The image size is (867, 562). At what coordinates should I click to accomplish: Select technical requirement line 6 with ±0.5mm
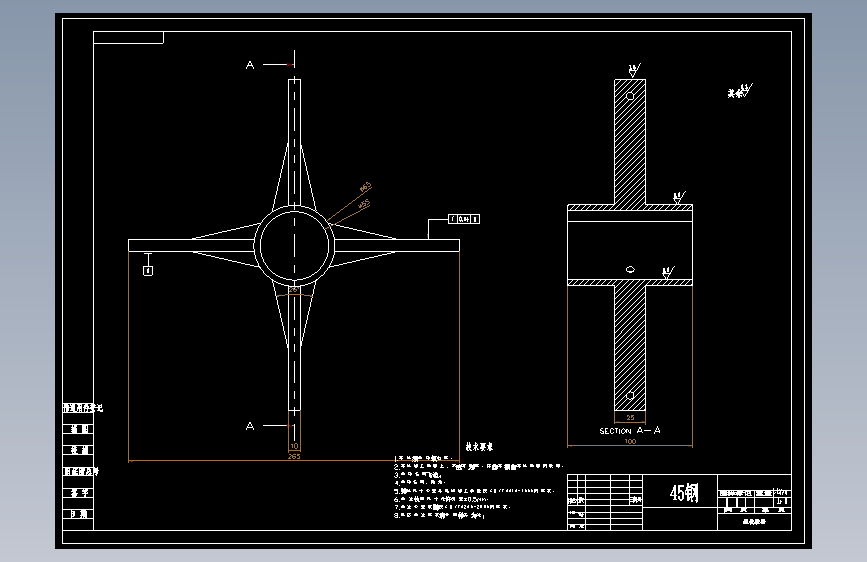(x=441, y=499)
